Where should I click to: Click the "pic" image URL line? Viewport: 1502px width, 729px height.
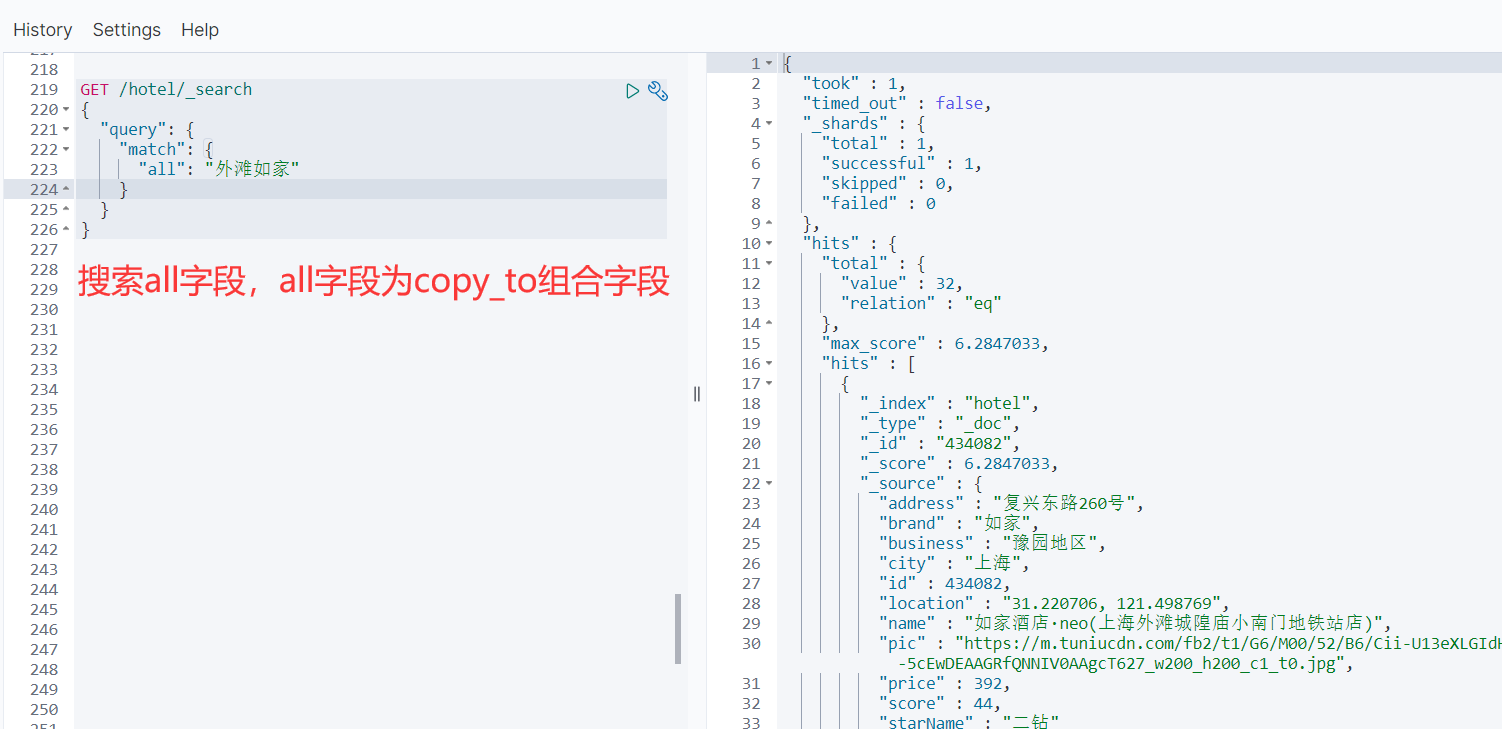pos(1190,654)
